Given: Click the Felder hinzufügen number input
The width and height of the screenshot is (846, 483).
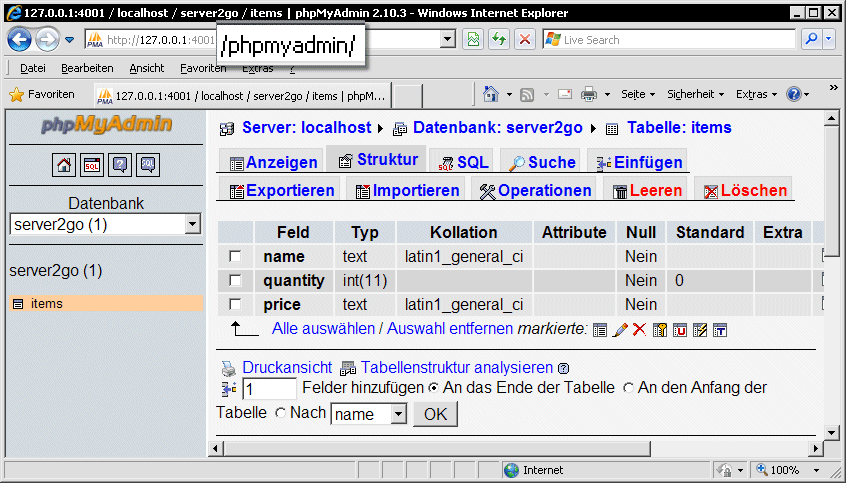Looking at the screenshot, I should coord(269,388).
